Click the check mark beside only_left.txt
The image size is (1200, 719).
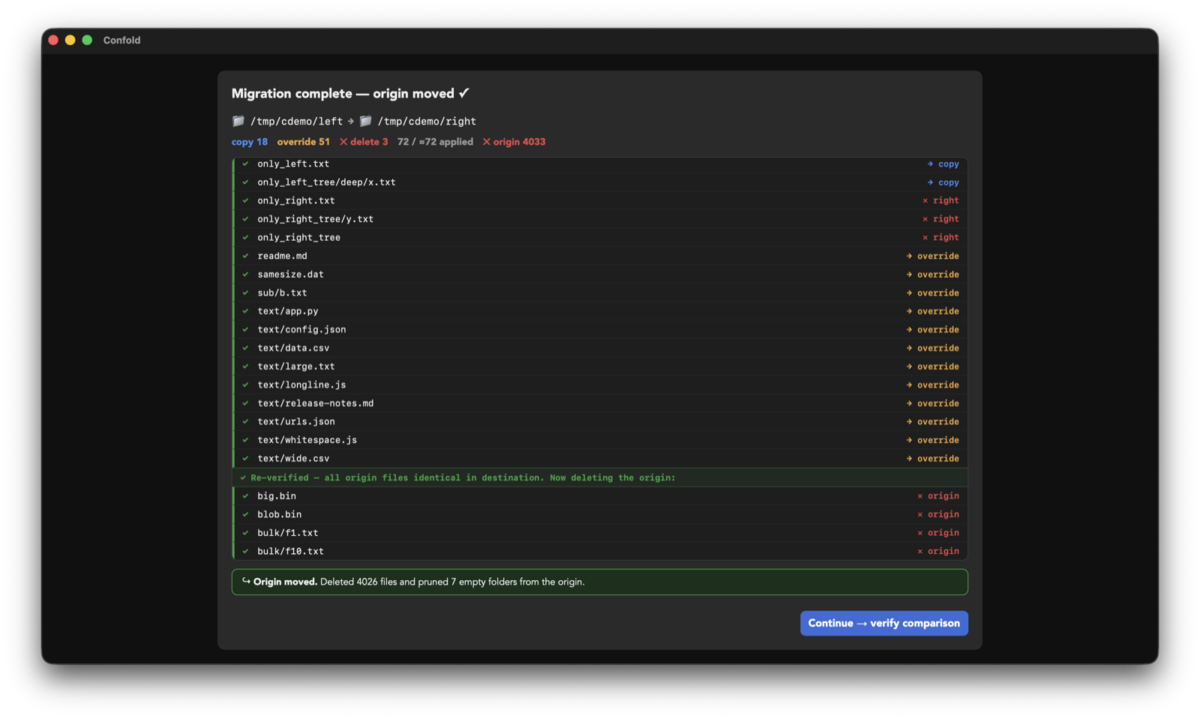245,164
